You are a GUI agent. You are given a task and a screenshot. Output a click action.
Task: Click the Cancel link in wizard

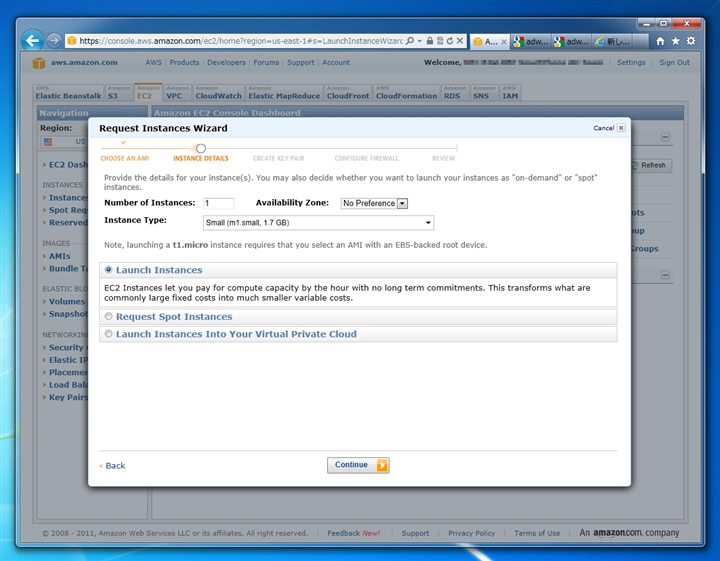(x=603, y=128)
